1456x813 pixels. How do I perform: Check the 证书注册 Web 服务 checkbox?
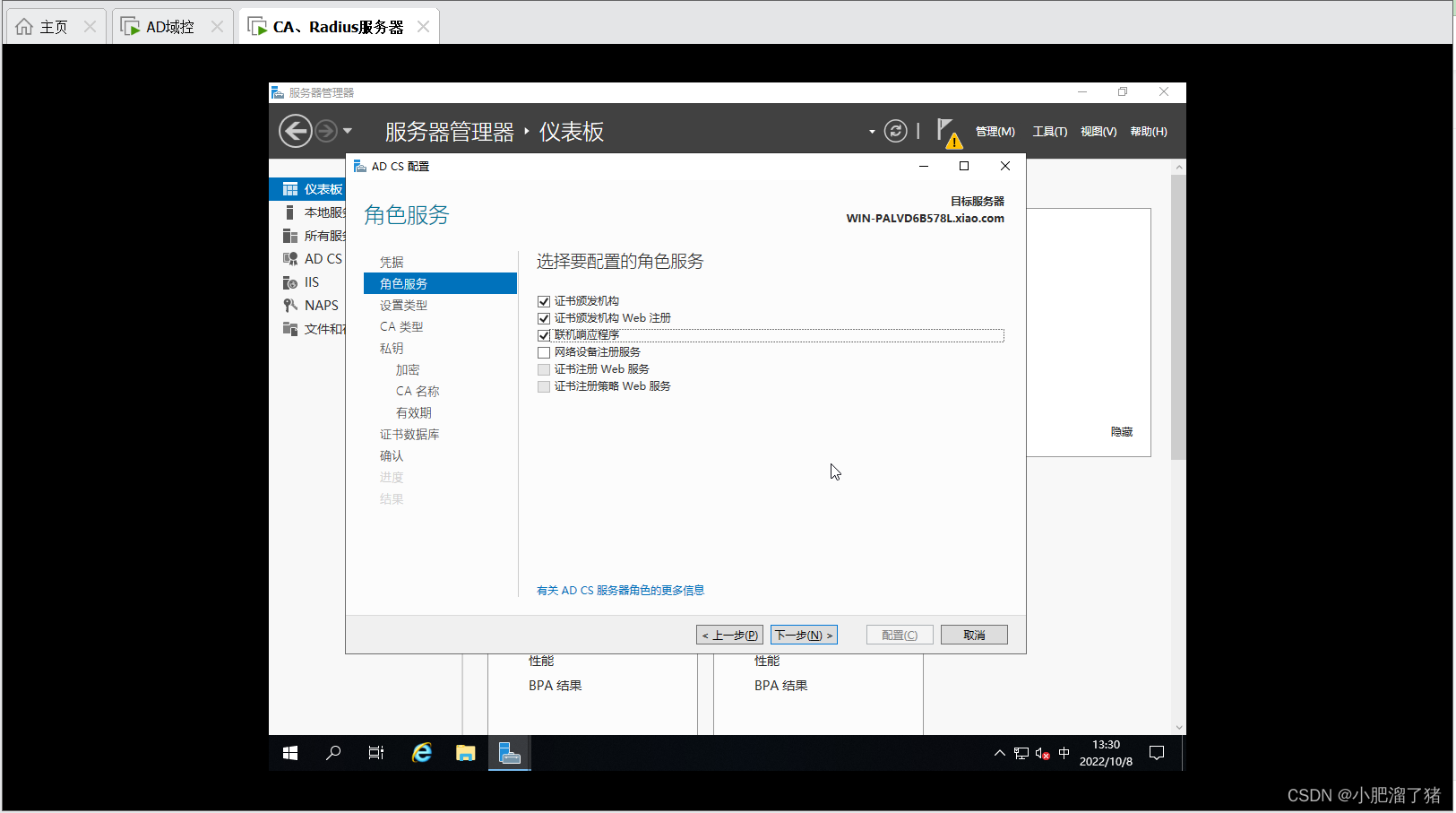coord(544,369)
